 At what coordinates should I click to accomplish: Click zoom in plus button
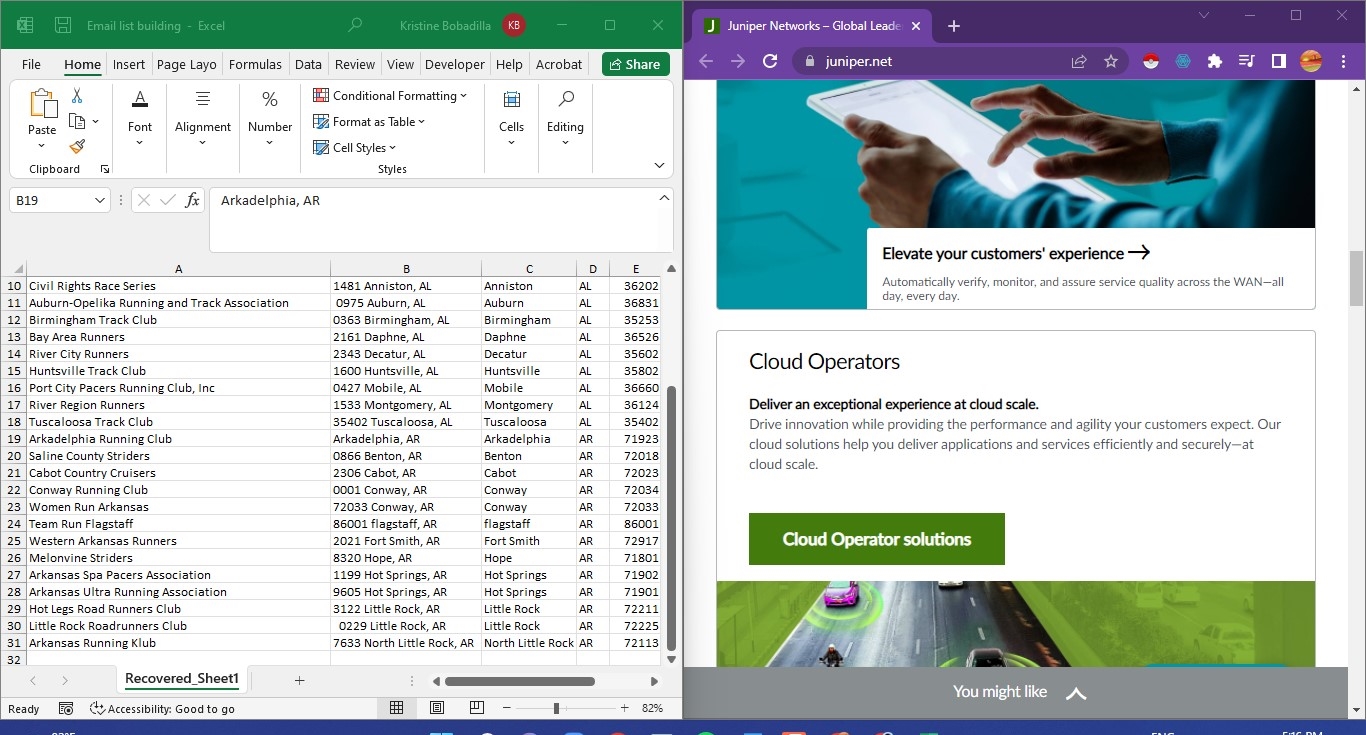click(x=624, y=708)
